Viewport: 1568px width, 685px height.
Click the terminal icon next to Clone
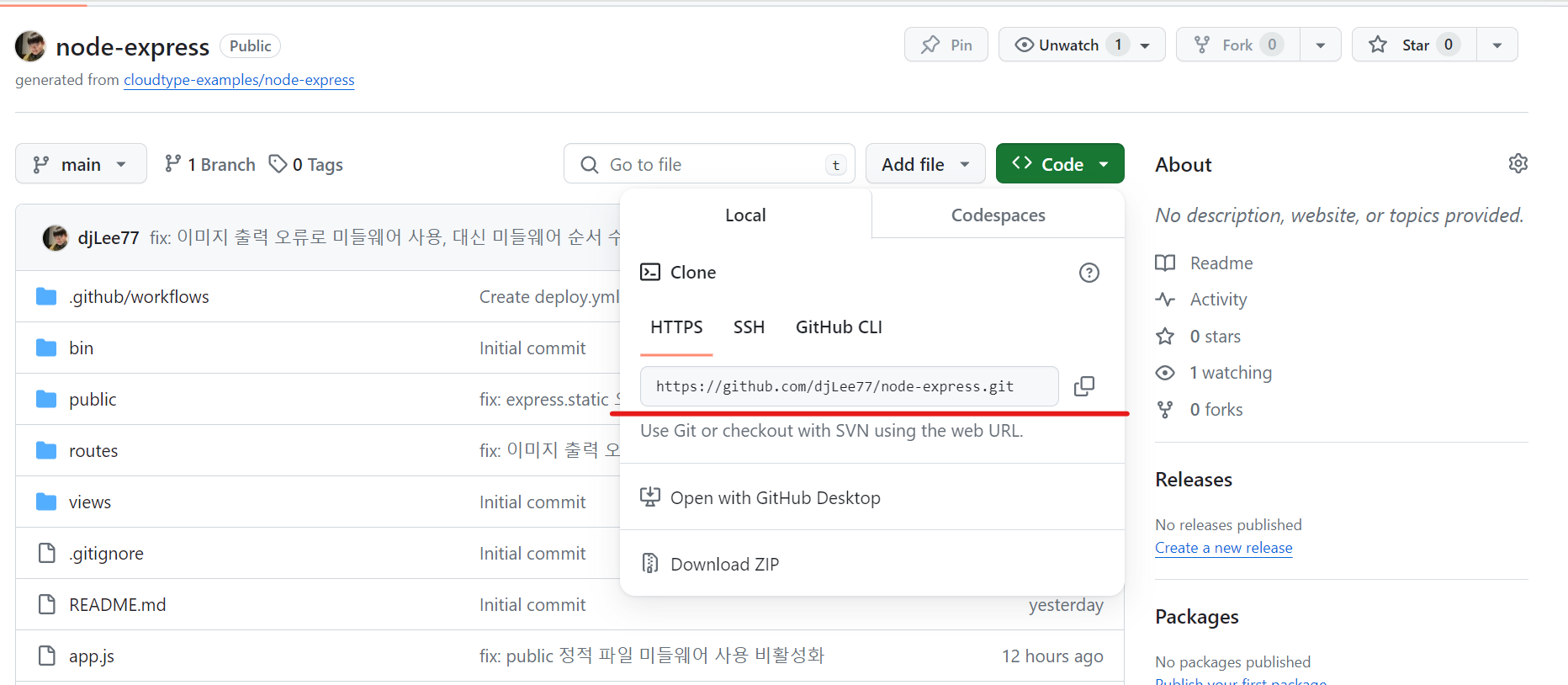click(x=650, y=272)
